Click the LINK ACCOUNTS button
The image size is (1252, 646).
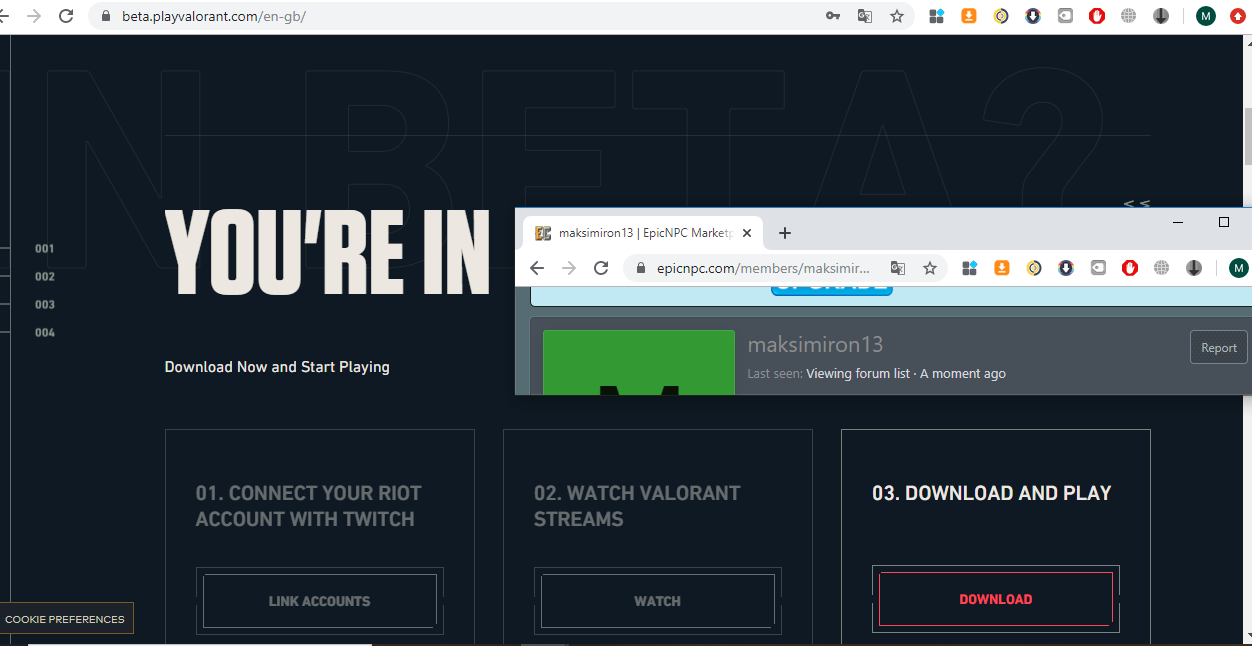pyautogui.click(x=320, y=601)
